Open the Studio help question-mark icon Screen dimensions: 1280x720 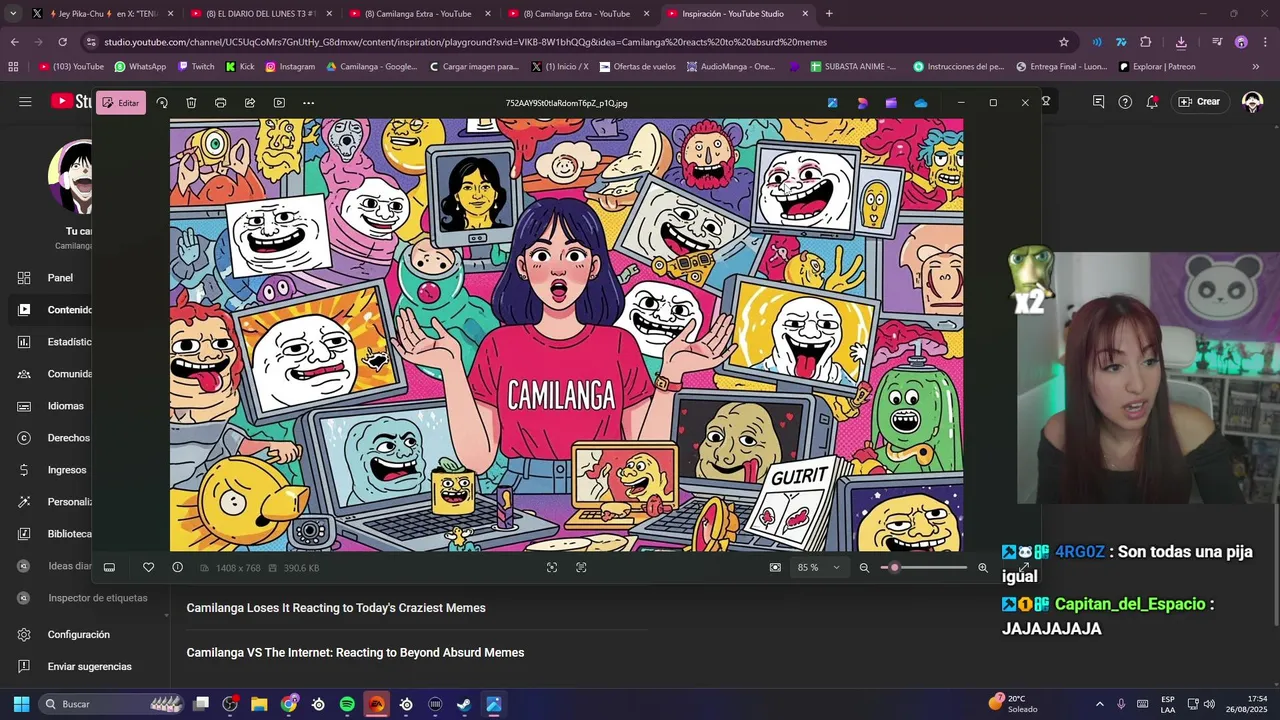1125,101
